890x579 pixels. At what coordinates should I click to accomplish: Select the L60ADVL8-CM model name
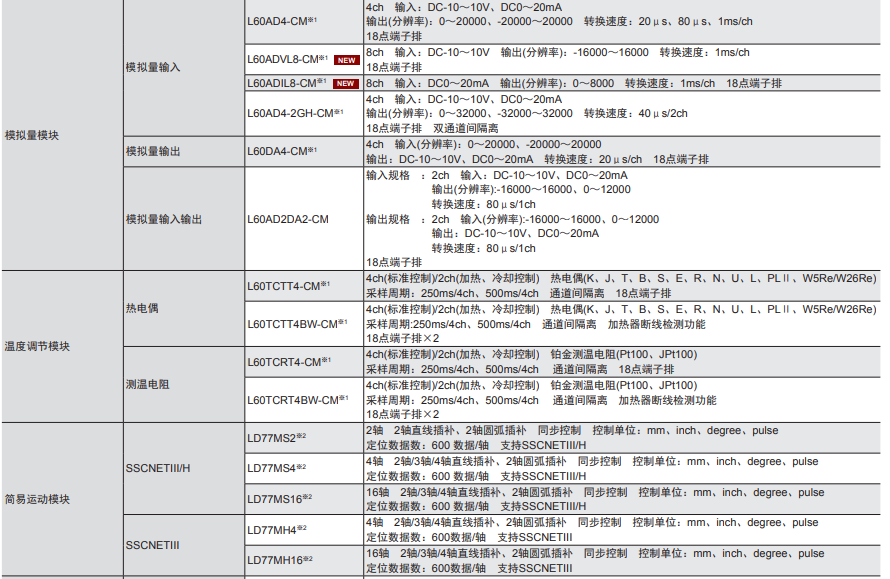pyautogui.click(x=287, y=59)
